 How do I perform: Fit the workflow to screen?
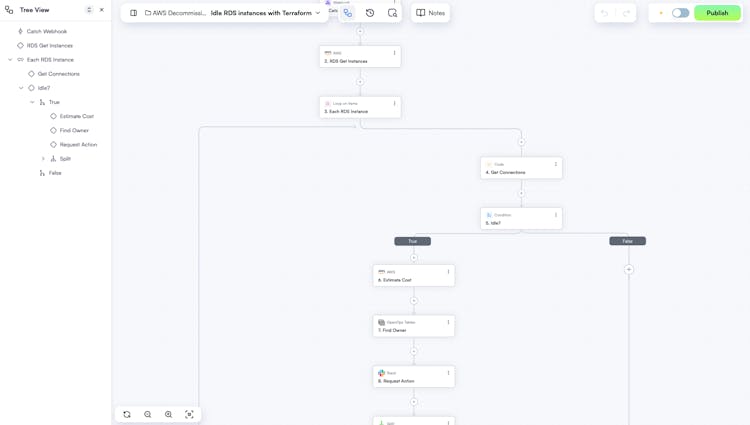(189, 414)
